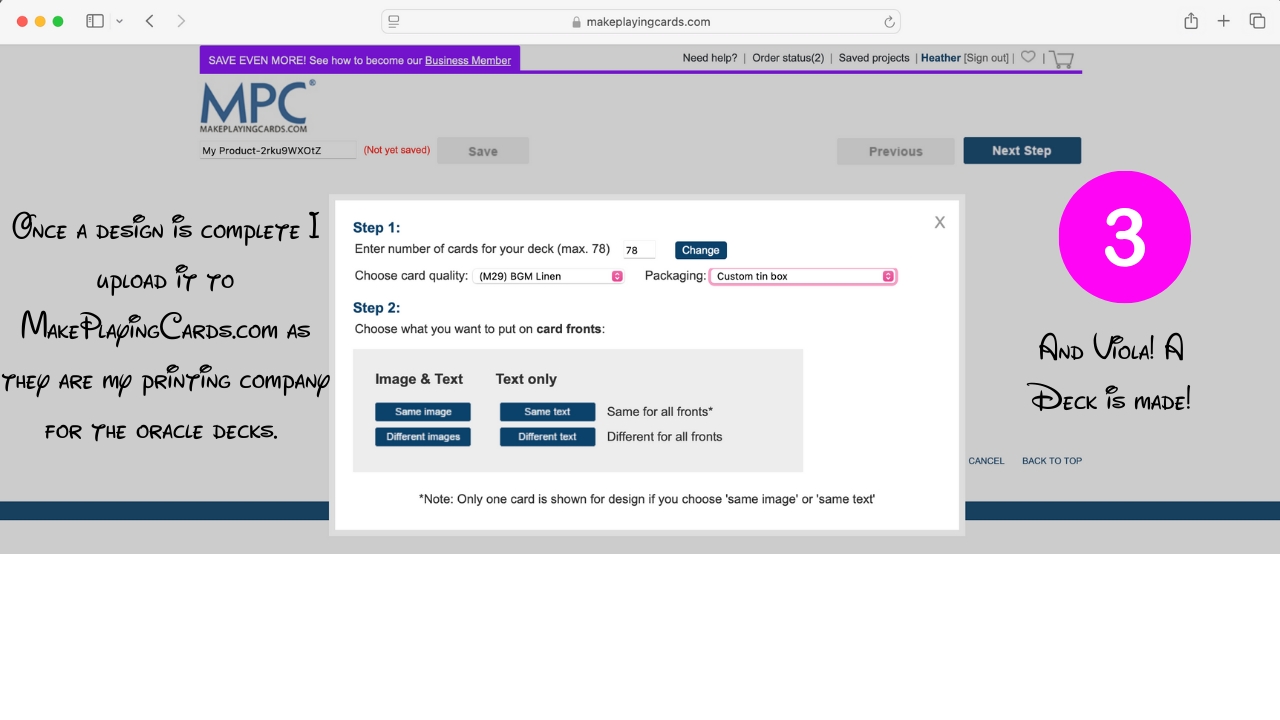
Task: Open Safari page menu icon in address bar
Action: click(394, 21)
